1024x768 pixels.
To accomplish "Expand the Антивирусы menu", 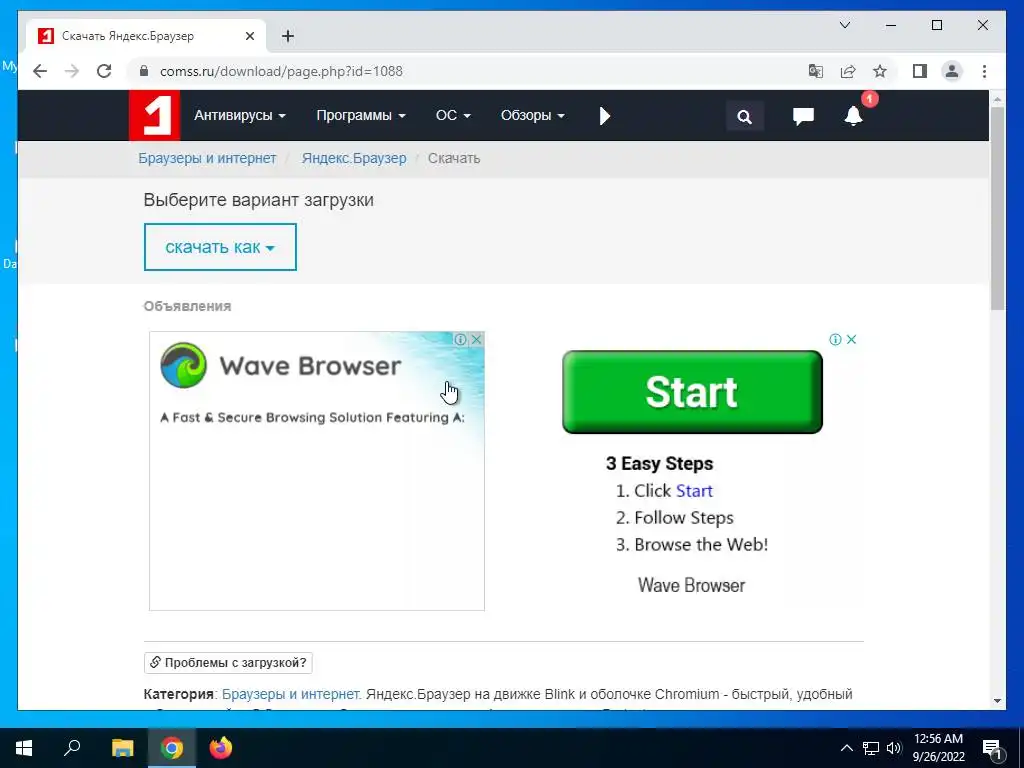I will [x=240, y=116].
